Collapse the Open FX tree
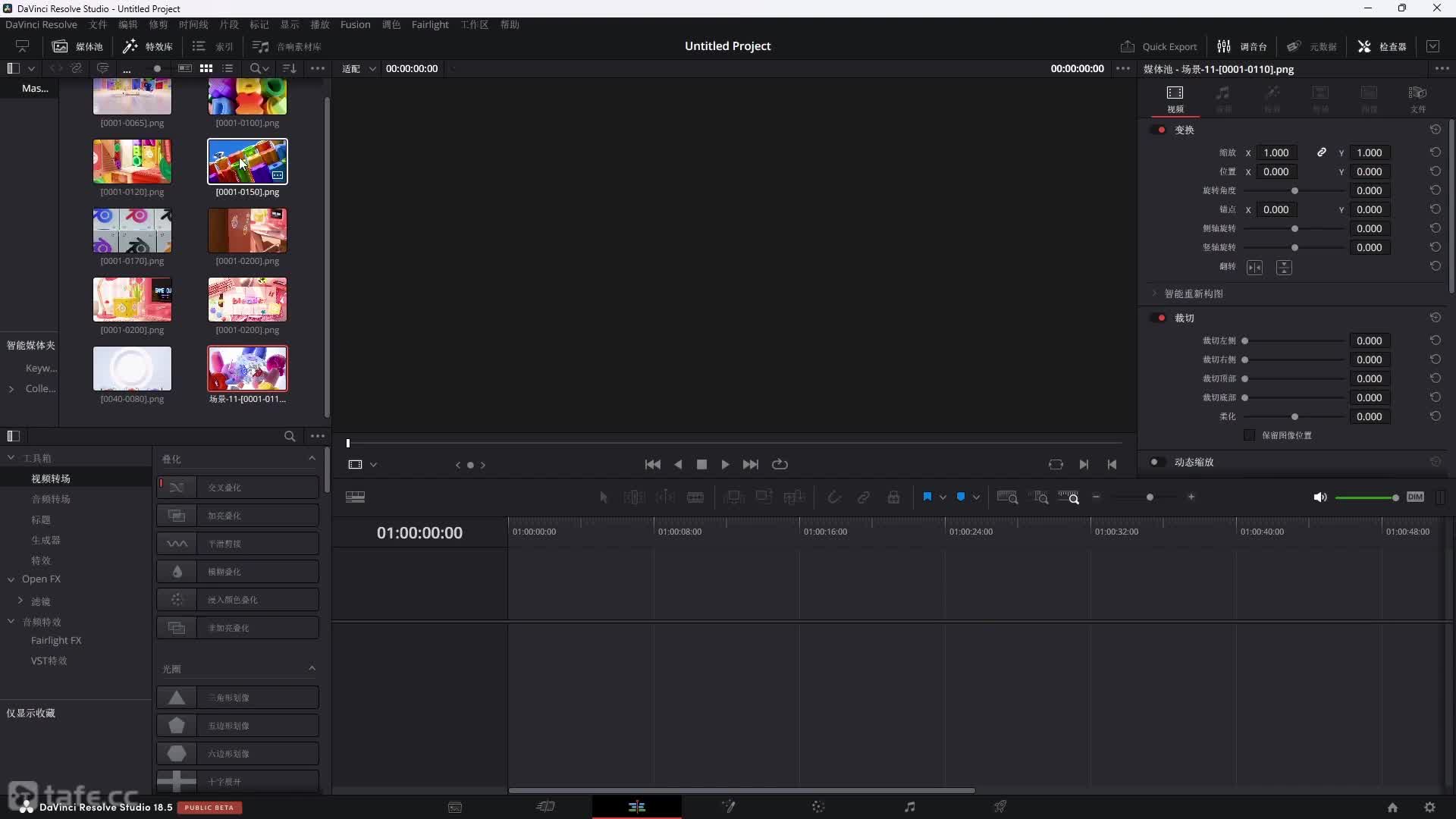 point(11,579)
